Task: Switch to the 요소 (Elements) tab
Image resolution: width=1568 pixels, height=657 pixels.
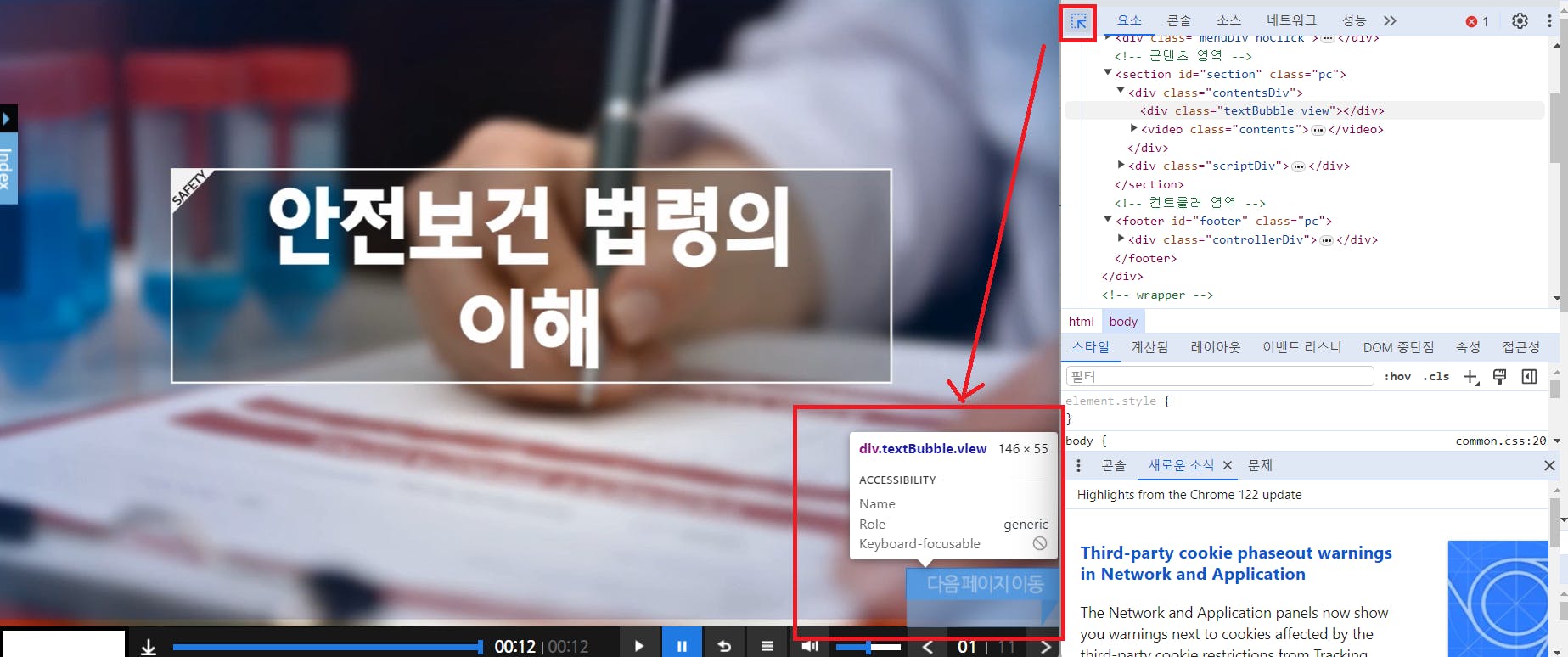Action: [1129, 20]
